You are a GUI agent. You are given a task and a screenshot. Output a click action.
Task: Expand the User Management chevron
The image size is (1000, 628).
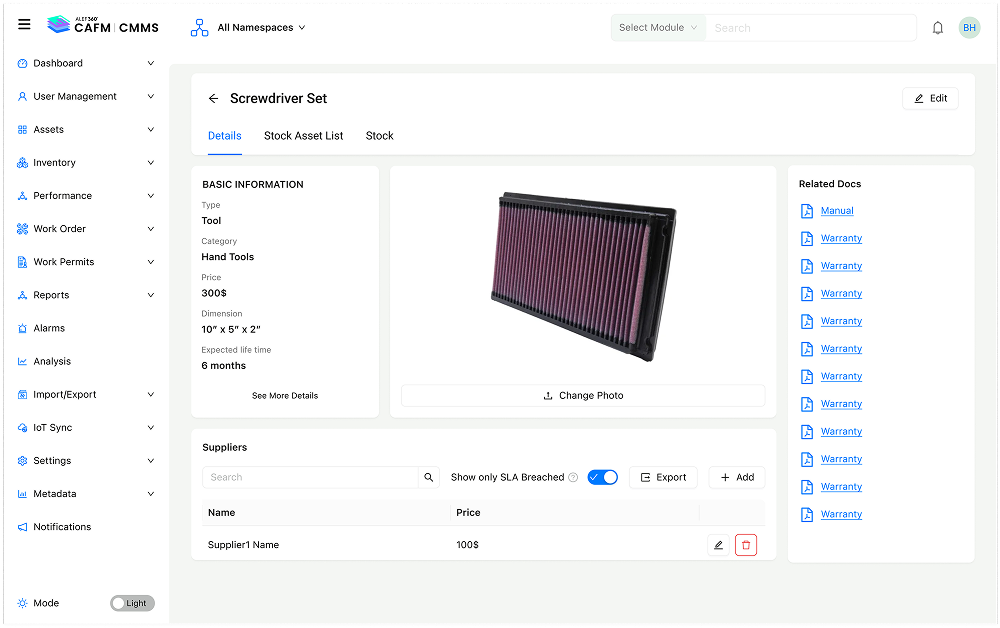(151, 96)
